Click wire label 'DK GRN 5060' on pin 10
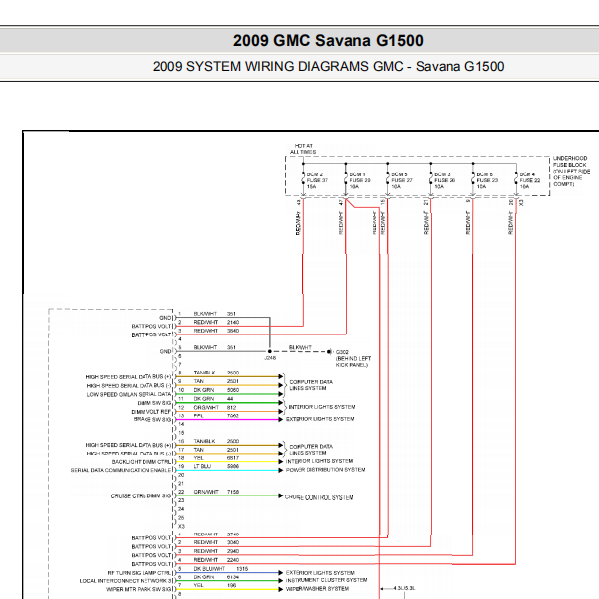This screenshot has width=599, height=599. [216, 390]
